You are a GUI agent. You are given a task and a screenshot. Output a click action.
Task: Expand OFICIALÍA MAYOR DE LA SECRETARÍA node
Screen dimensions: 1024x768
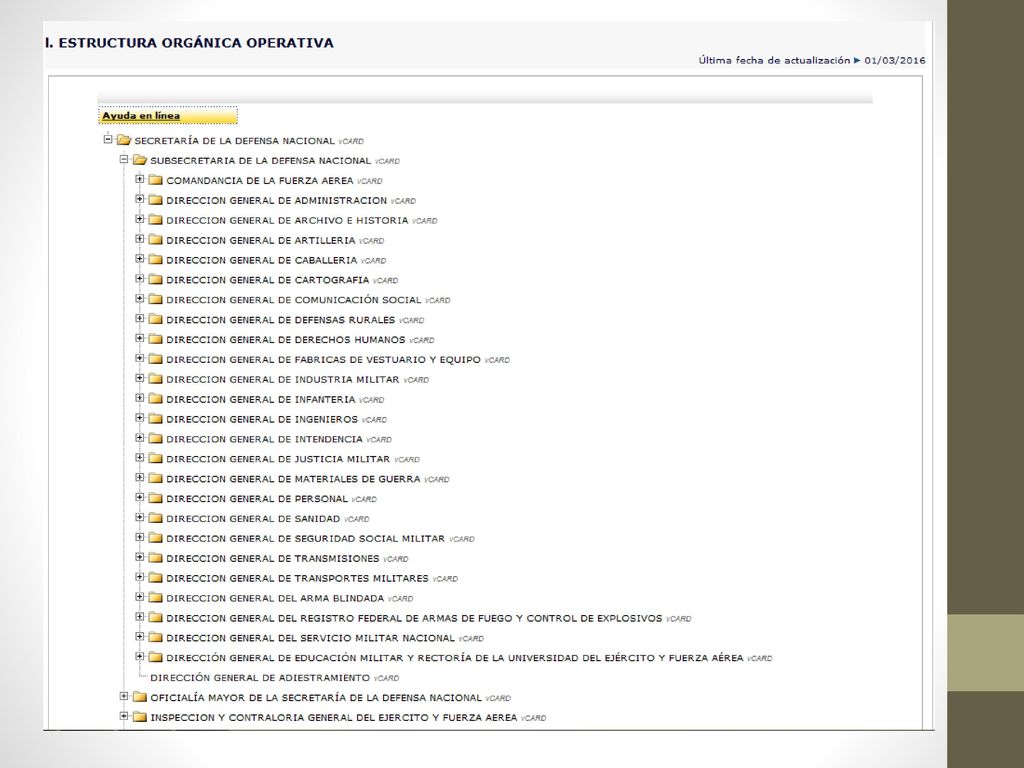tap(123, 696)
